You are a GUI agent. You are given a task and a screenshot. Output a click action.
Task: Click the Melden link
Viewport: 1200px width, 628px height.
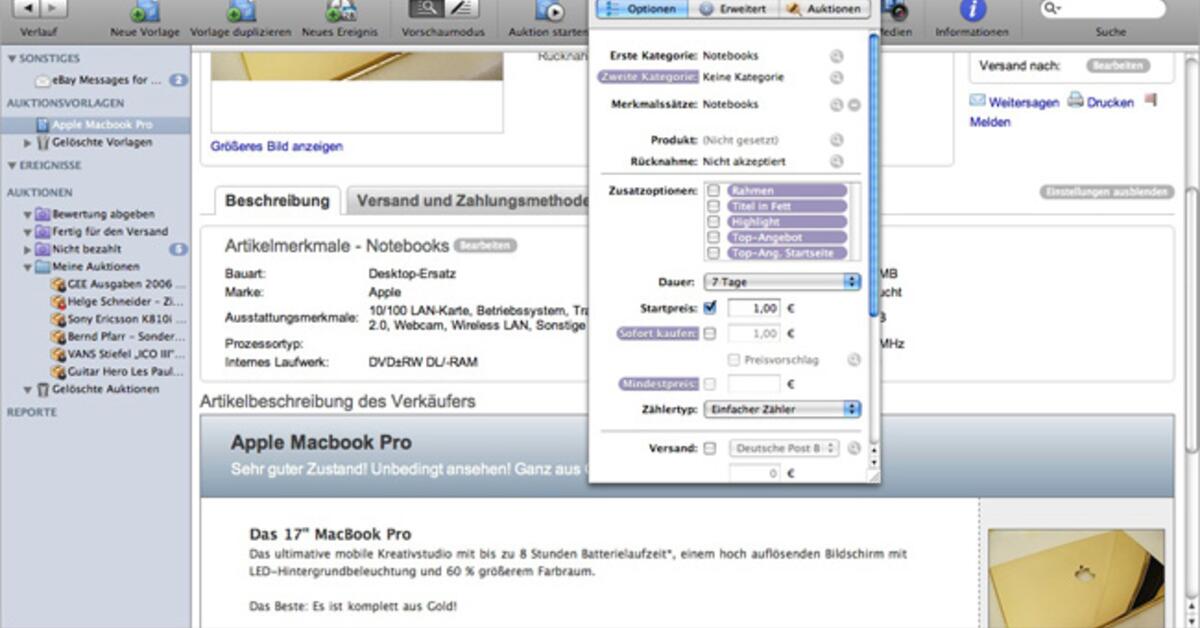[990, 122]
